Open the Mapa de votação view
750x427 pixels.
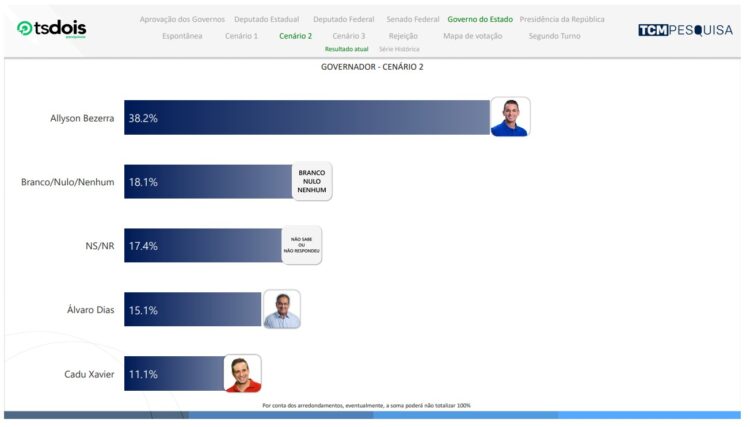(473, 36)
